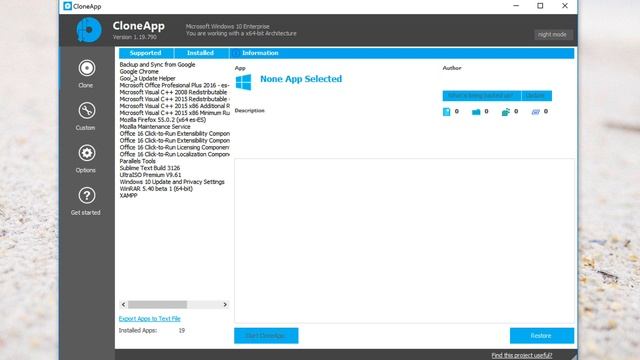Click the files count document icon
The image size is (640, 360).
pyautogui.click(x=447, y=111)
